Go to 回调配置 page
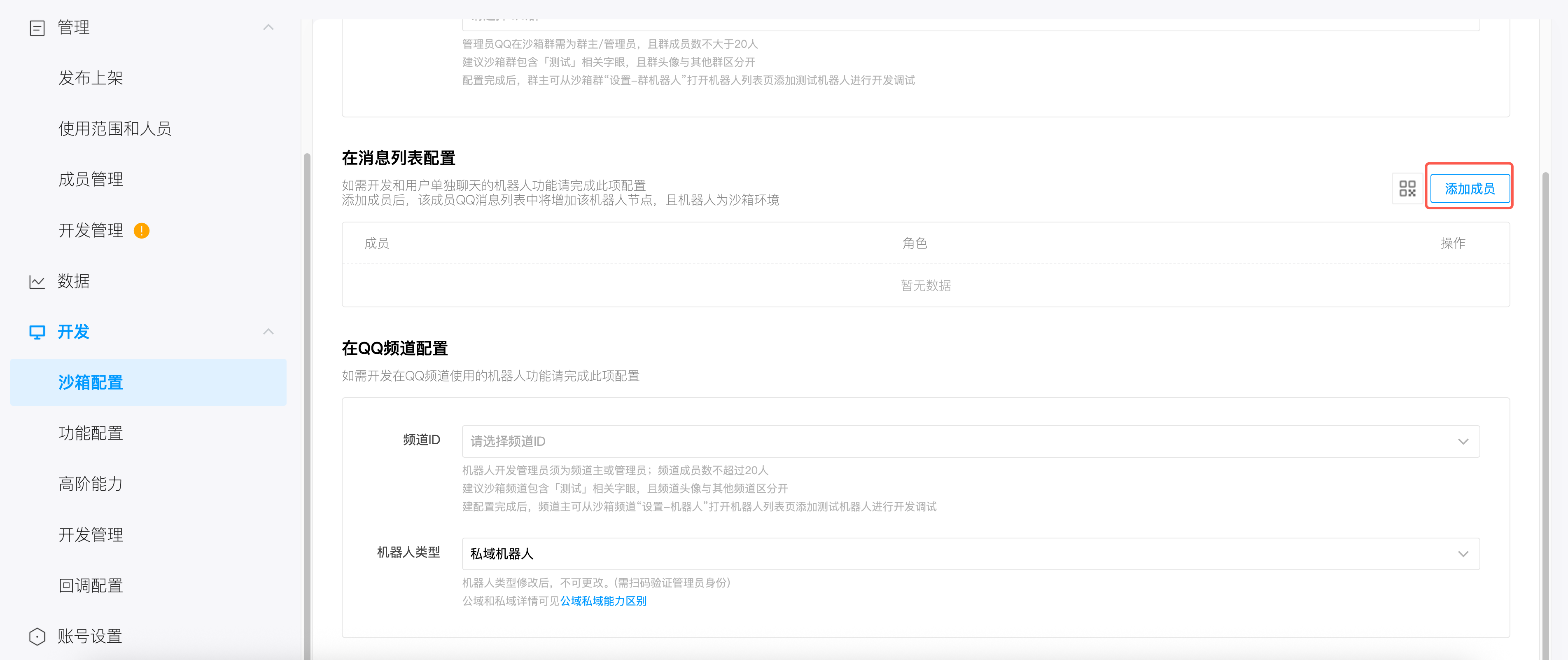1568x660 pixels. pos(90,585)
